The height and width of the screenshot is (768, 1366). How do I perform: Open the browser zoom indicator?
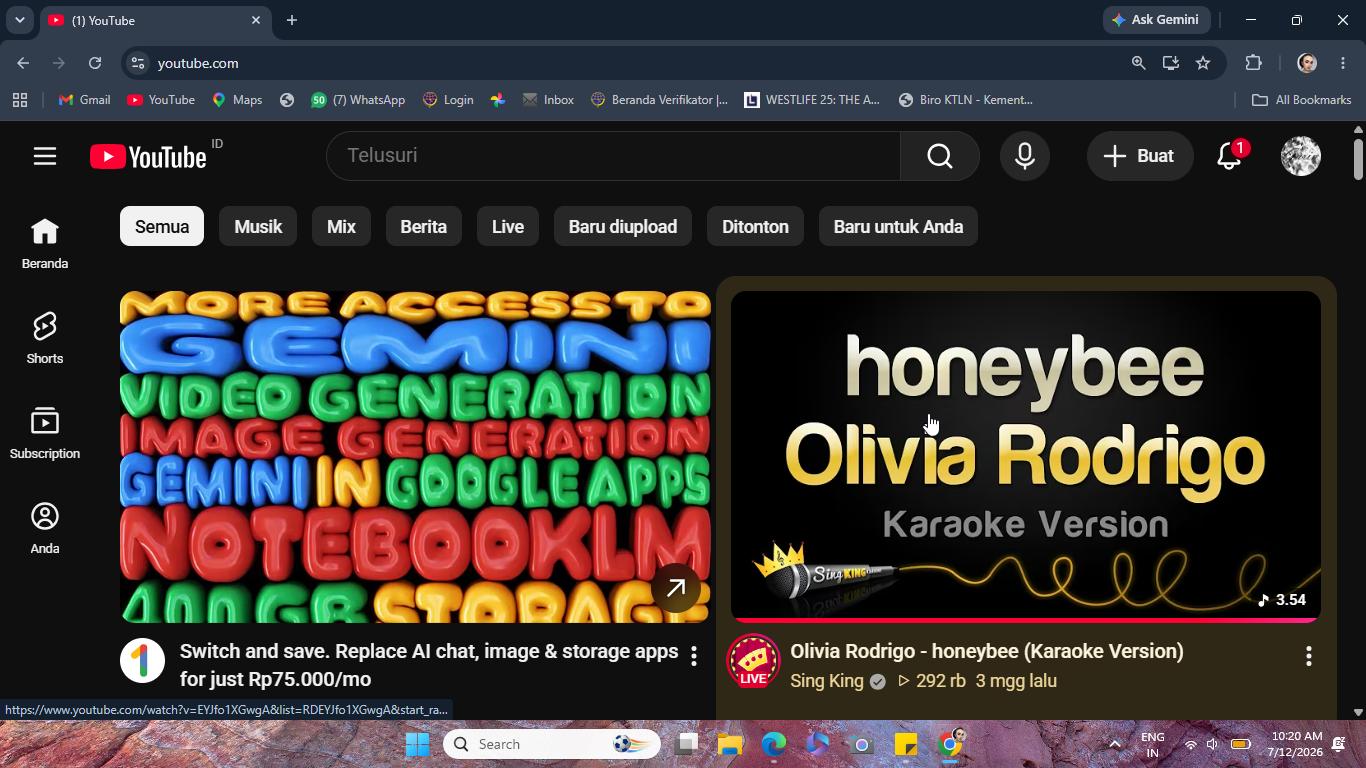(1138, 63)
